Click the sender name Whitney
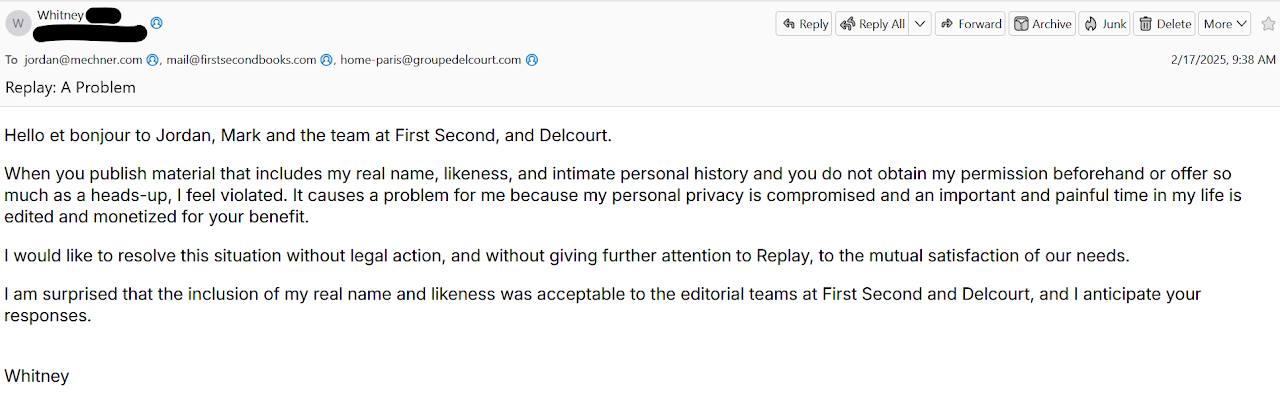The width and height of the screenshot is (1280, 396). (x=60, y=15)
